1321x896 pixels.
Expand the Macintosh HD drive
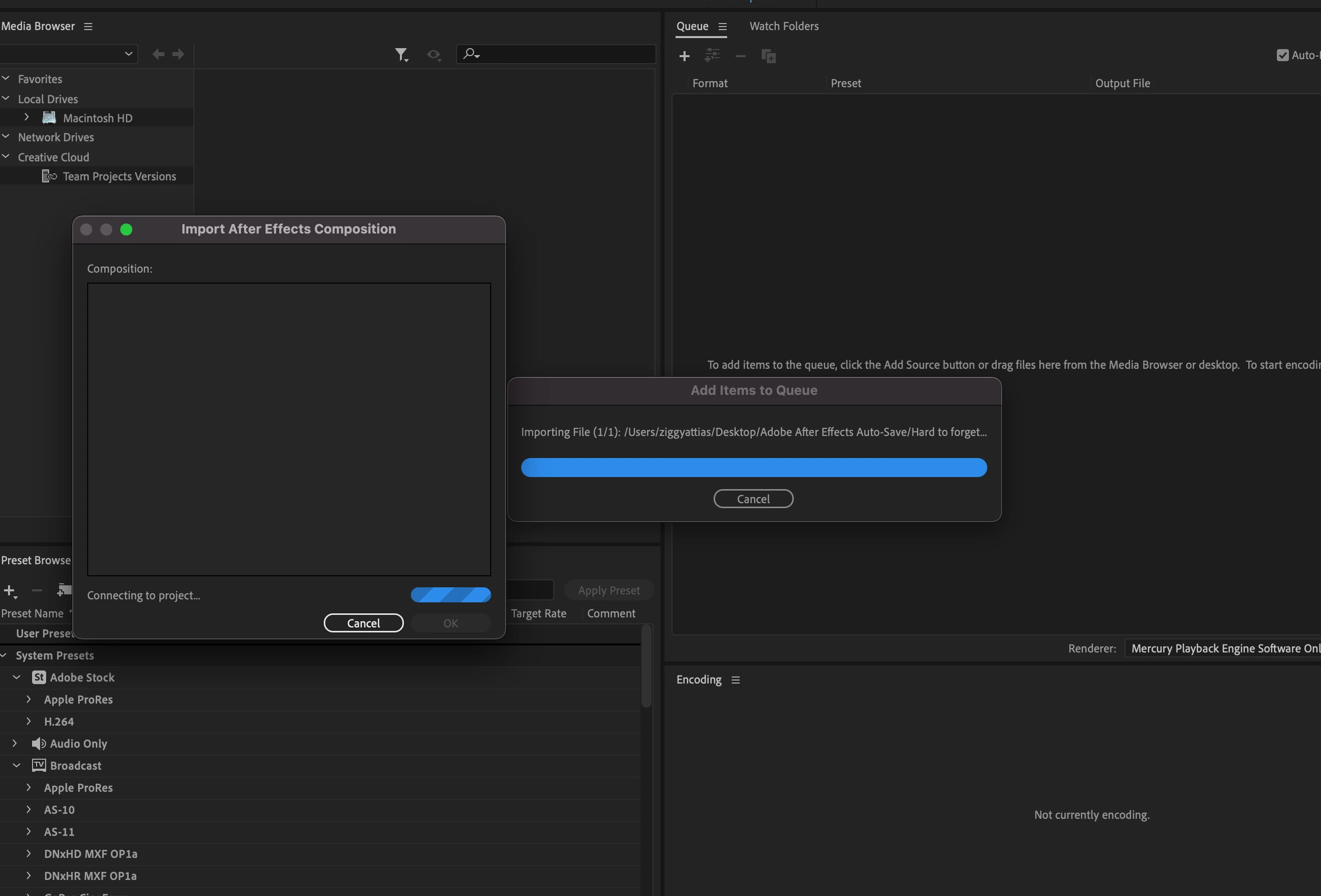point(27,117)
